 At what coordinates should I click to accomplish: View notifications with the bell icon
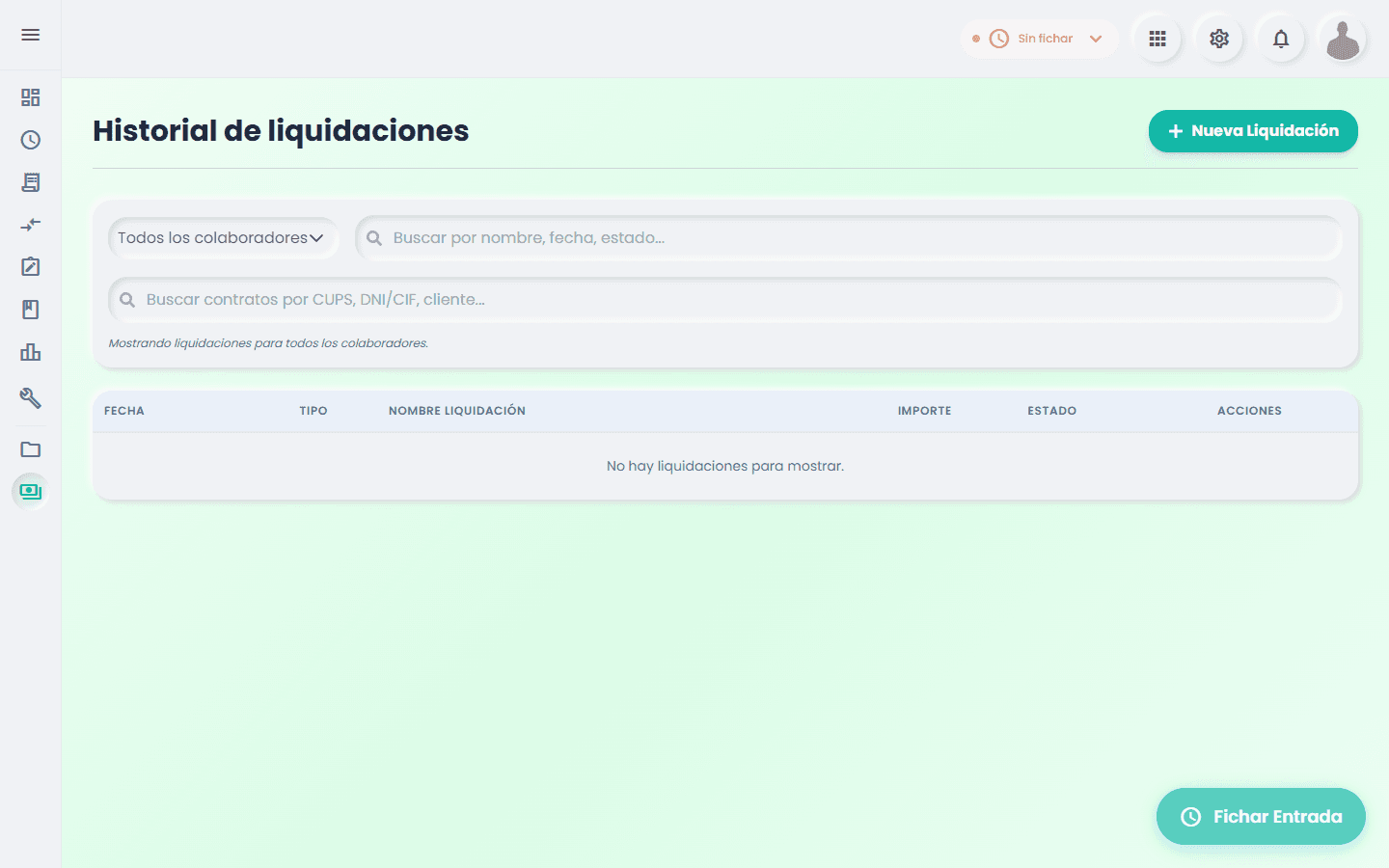coord(1281,39)
